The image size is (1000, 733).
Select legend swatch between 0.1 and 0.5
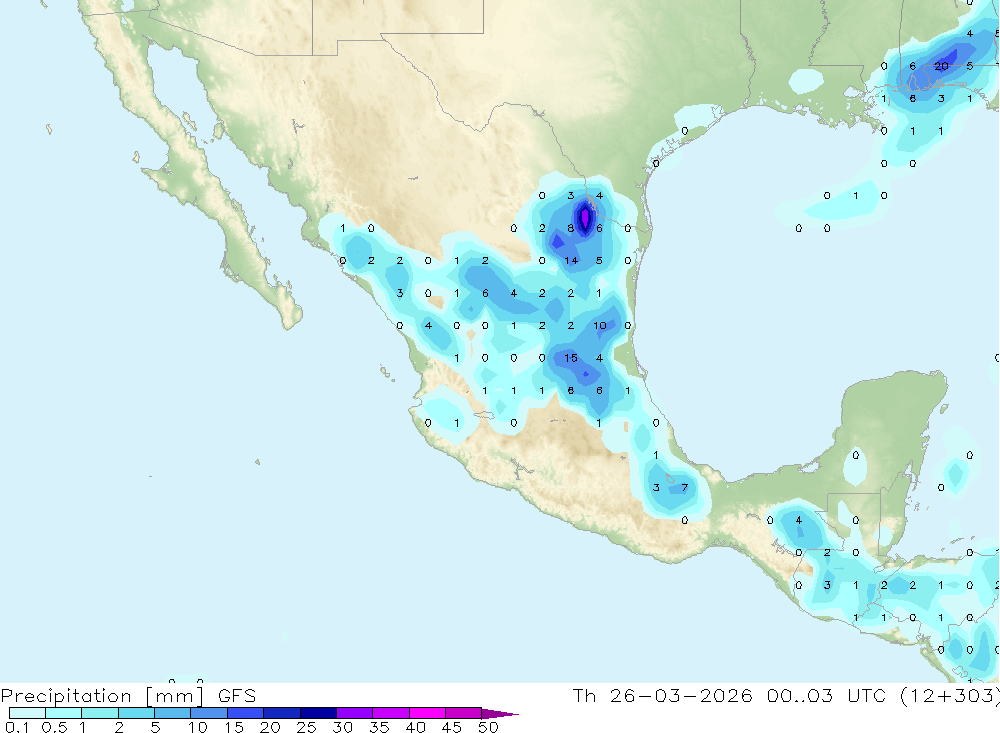tap(27, 713)
